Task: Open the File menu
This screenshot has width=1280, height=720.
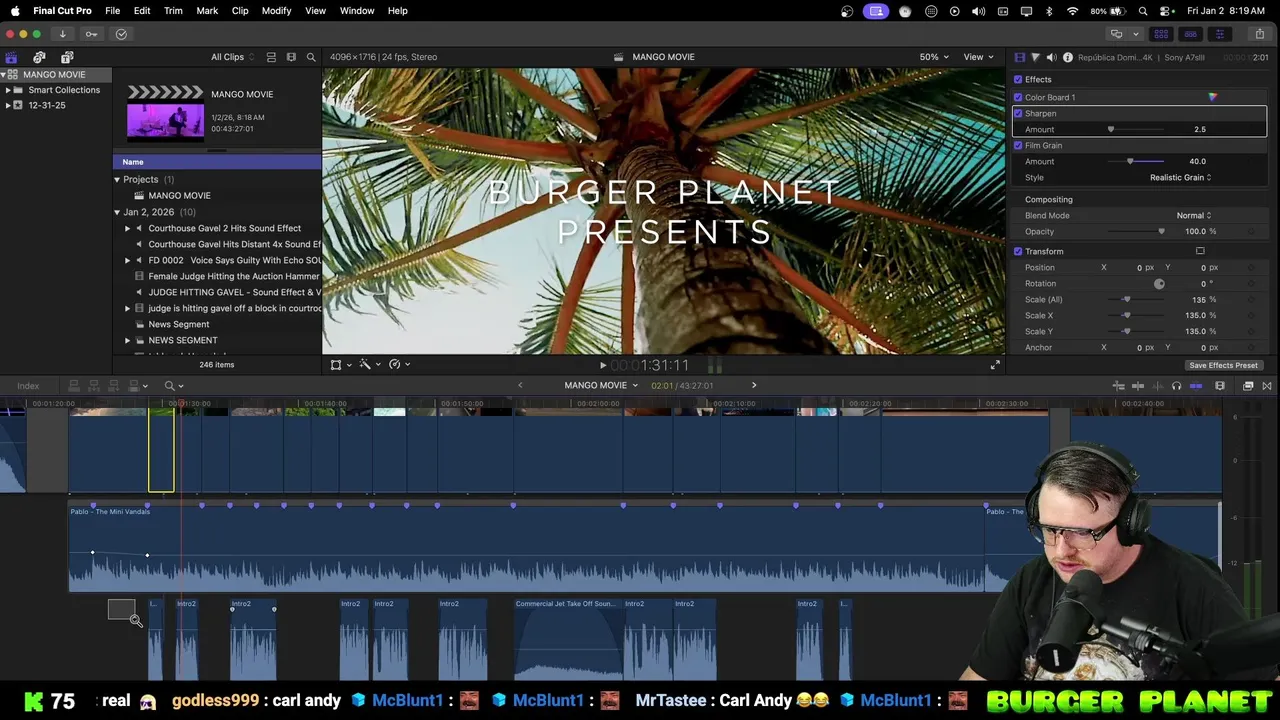Action: point(113,11)
